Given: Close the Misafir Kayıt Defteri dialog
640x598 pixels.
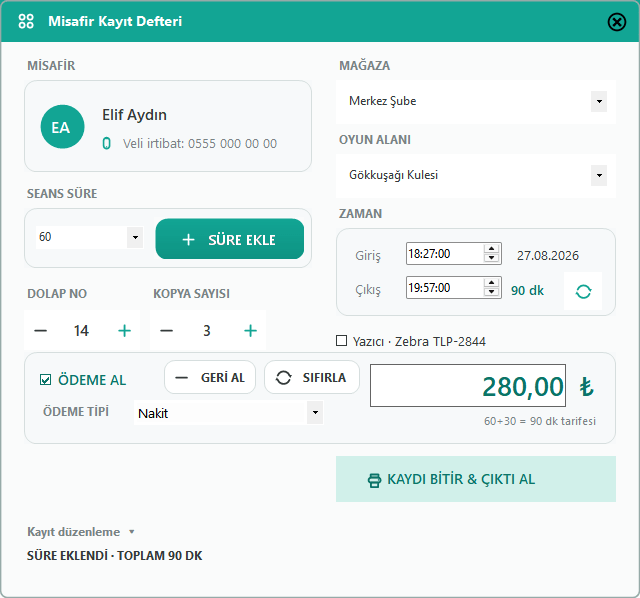Looking at the screenshot, I should click(616, 22).
